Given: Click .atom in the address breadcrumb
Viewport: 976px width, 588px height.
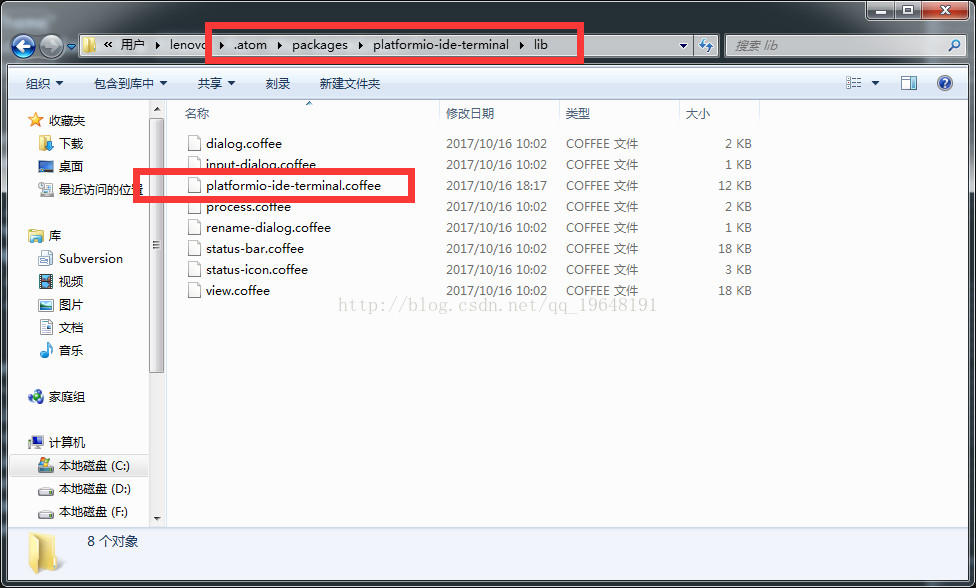Looking at the screenshot, I should (x=250, y=45).
